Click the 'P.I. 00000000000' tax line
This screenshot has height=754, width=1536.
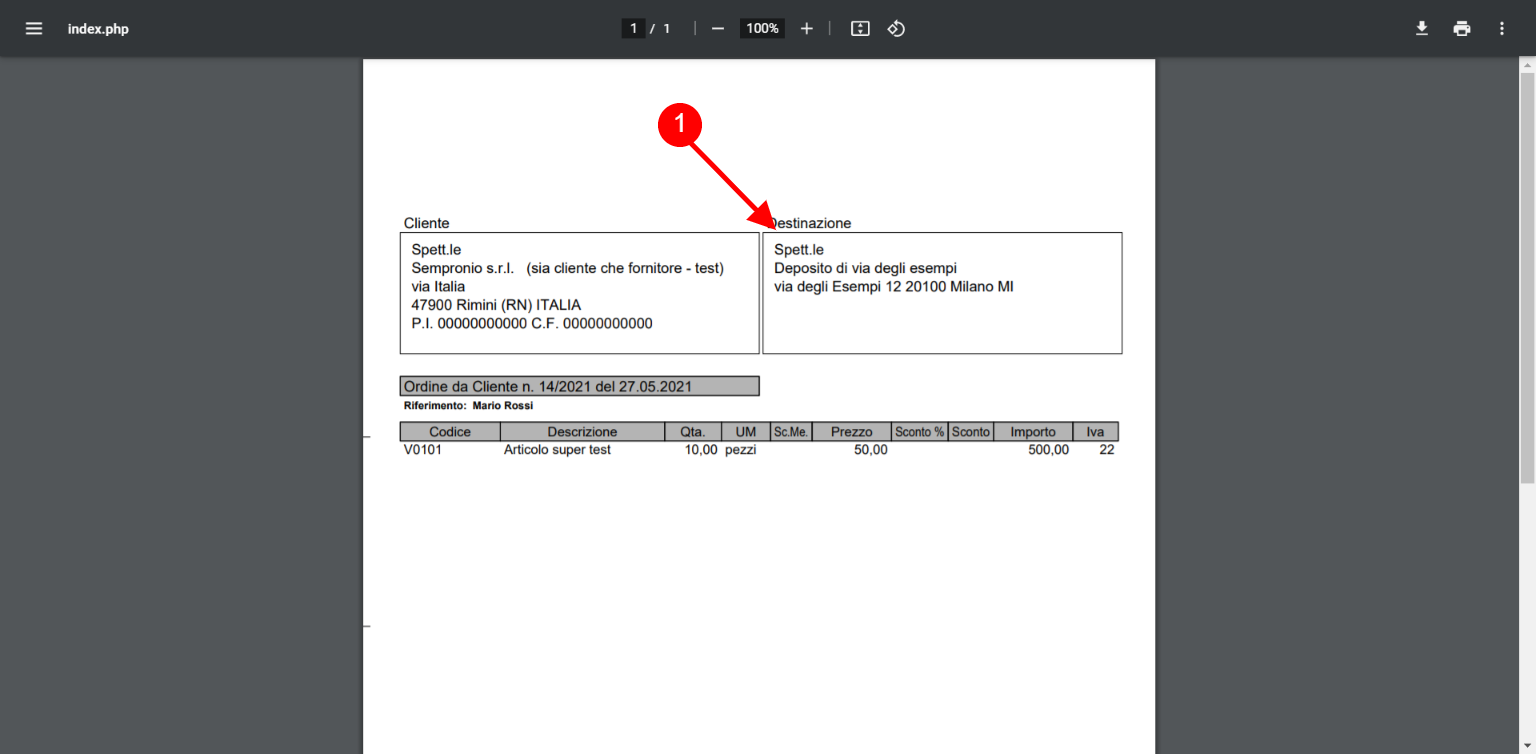(532, 323)
